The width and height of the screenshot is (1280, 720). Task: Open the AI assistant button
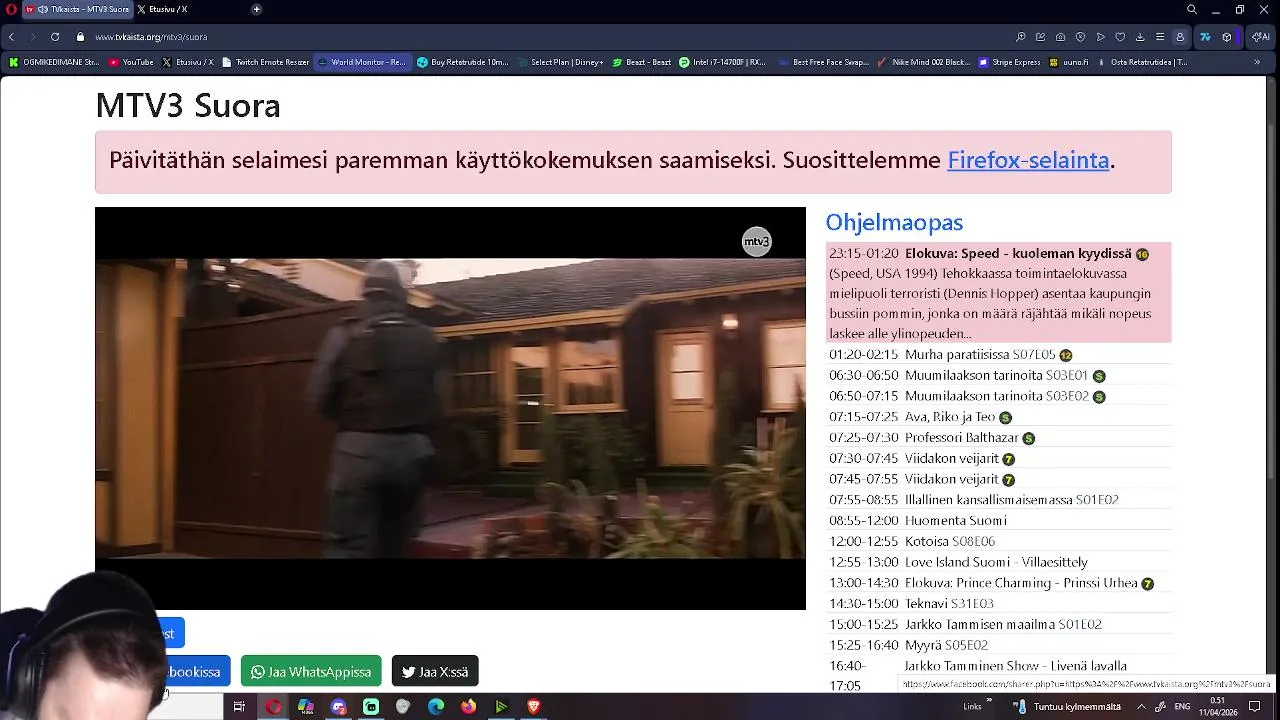[1260, 37]
